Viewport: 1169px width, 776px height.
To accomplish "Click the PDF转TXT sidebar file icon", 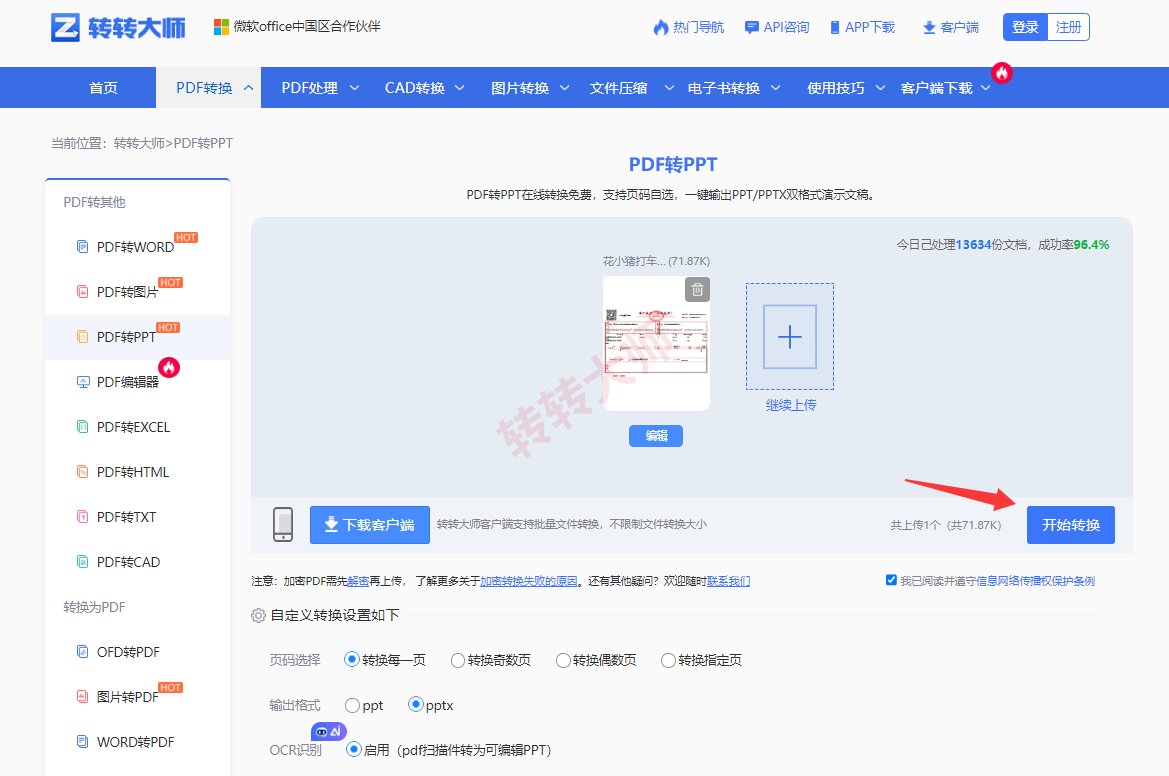I will pos(83,517).
